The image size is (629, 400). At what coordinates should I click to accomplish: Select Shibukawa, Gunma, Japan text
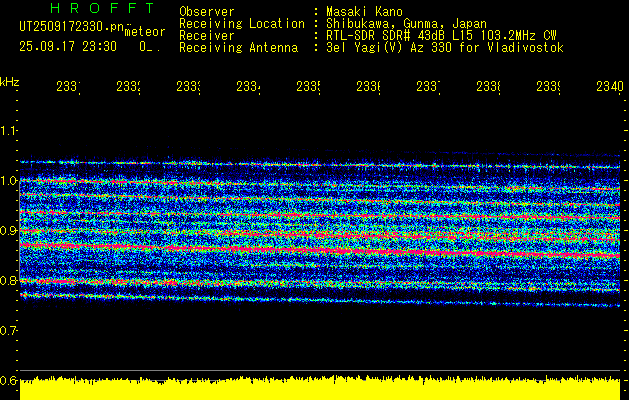[x=406, y=24]
